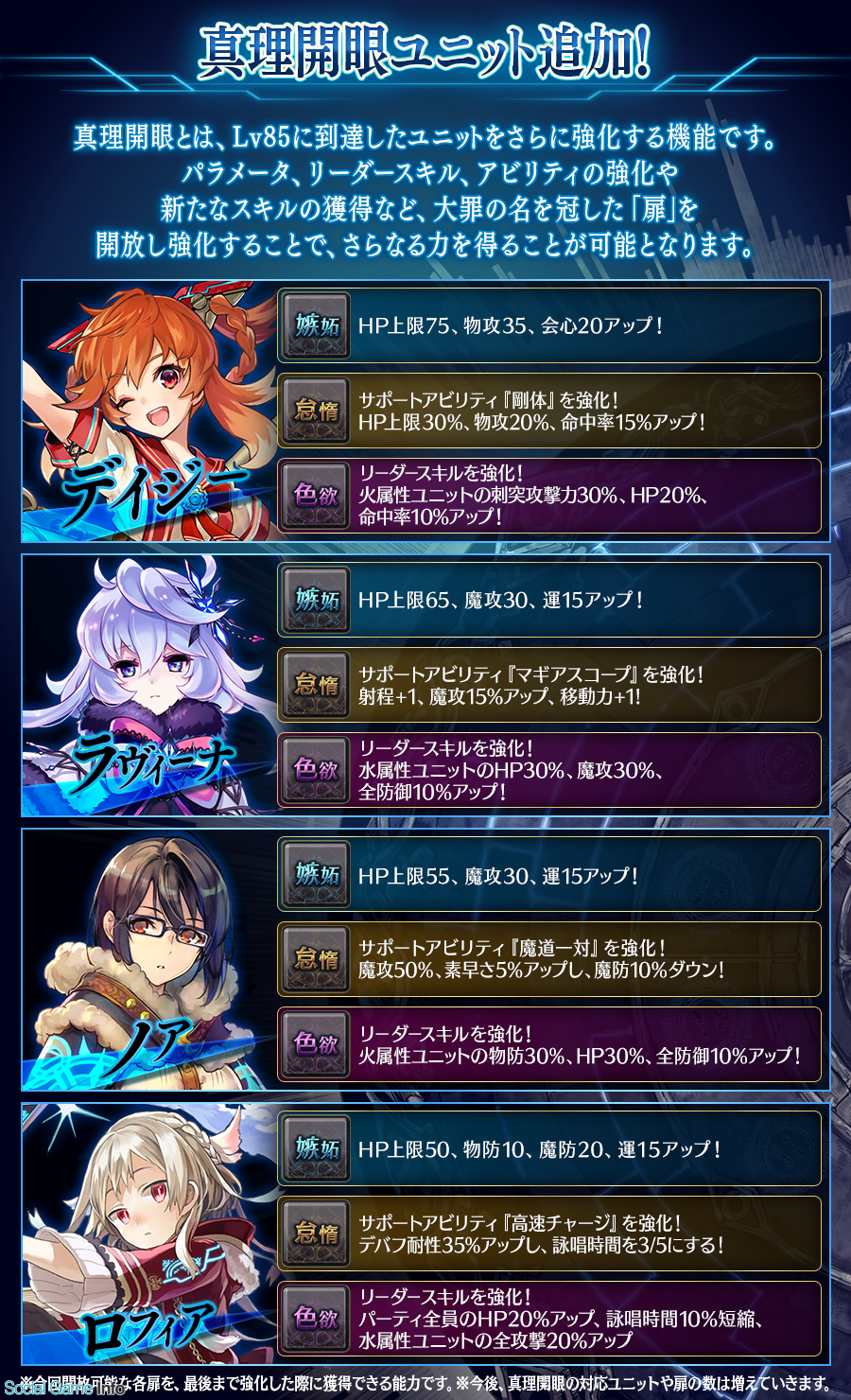Click Lofia's 色欲 door icon
This screenshot has width=851, height=1400.
[317, 1319]
